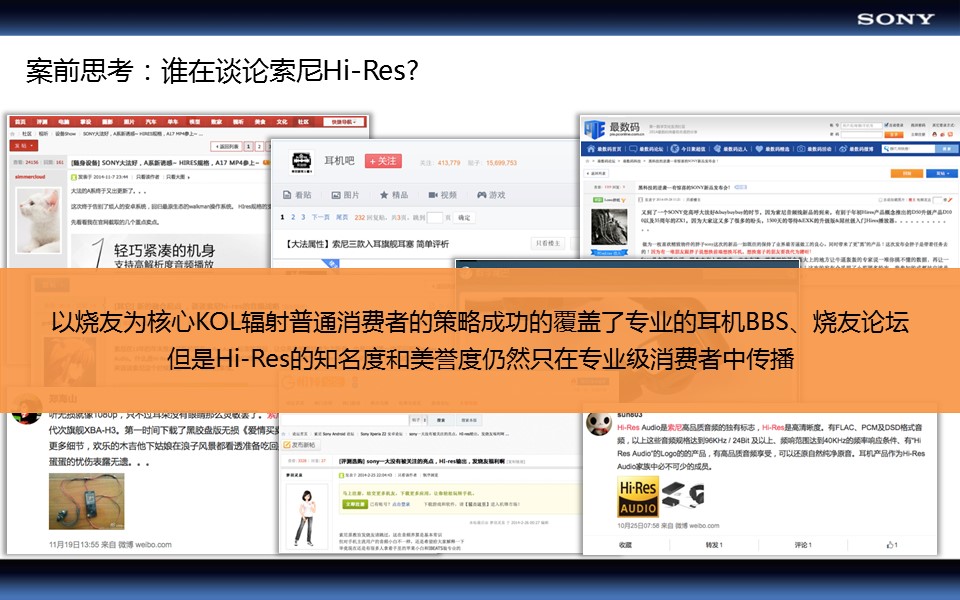Click the Hi-Res AUDIO logo image
This screenshot has width=960, height=600.
pos(637,497)
